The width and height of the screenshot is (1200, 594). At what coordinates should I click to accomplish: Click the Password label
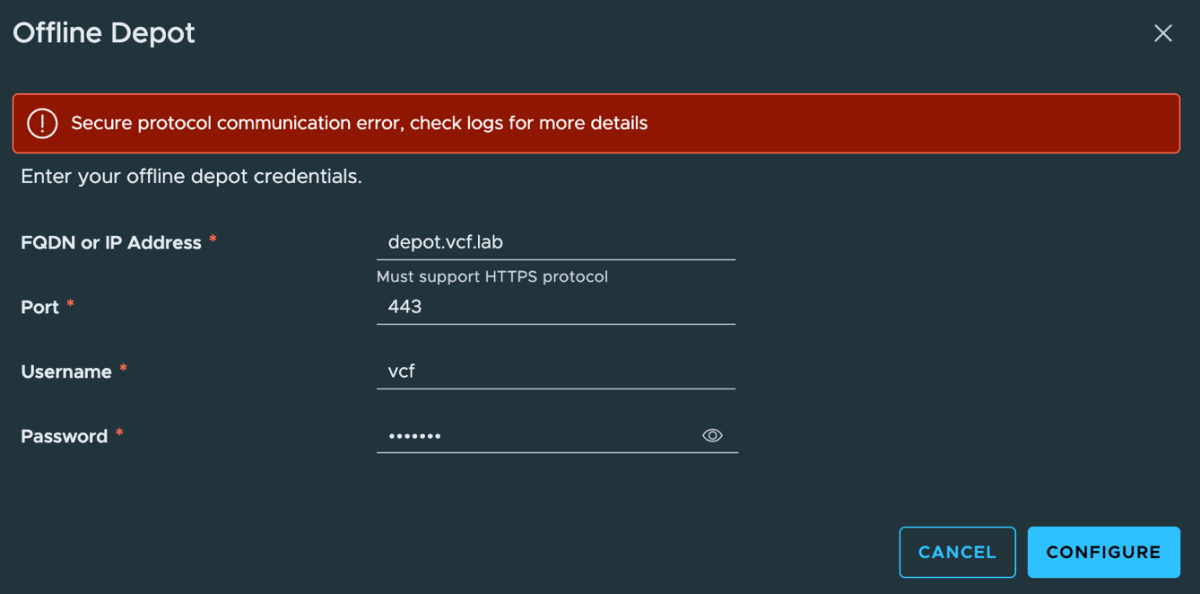tap(64, 436)
